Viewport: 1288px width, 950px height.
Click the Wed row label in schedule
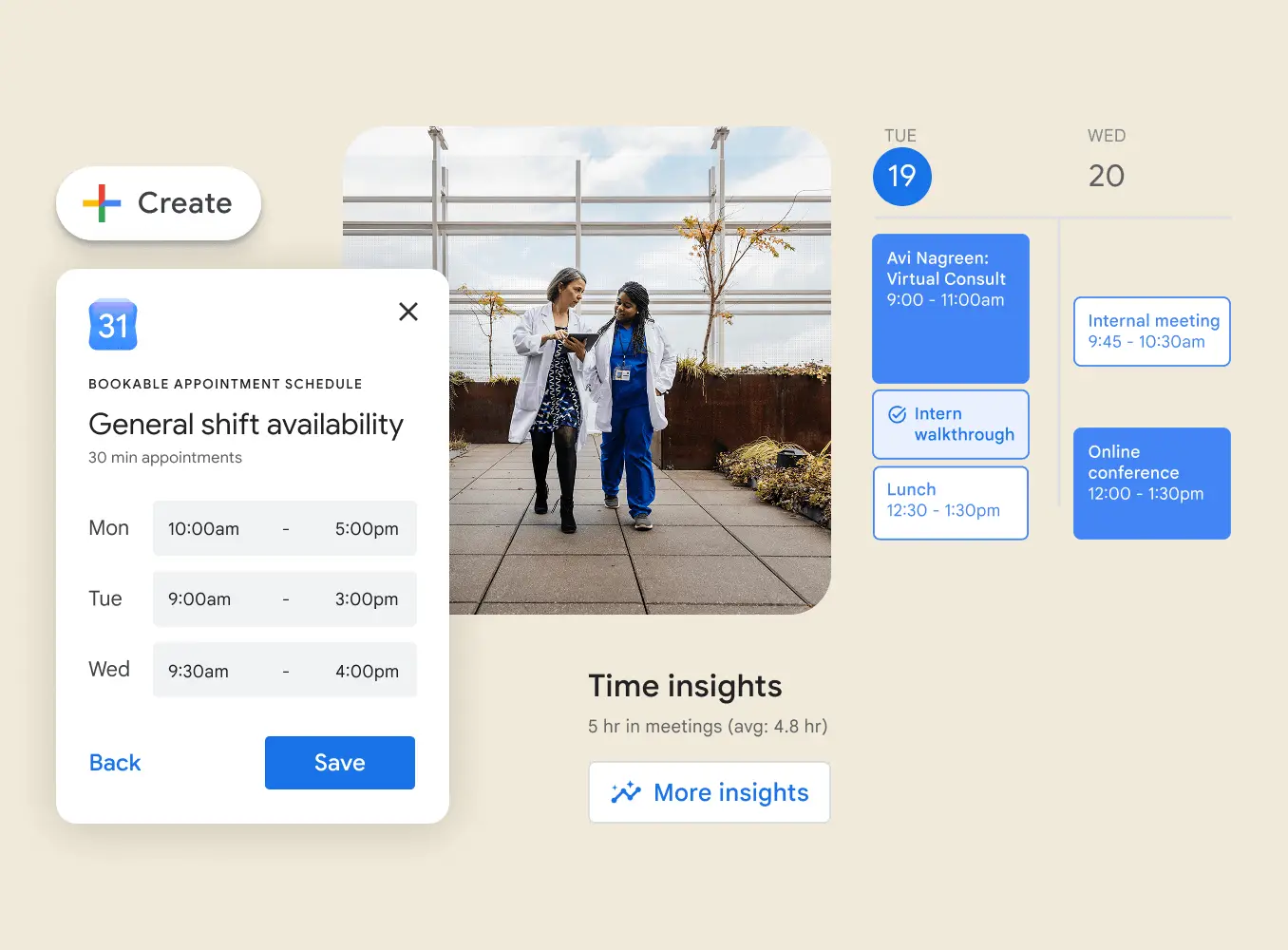(109, 669)
